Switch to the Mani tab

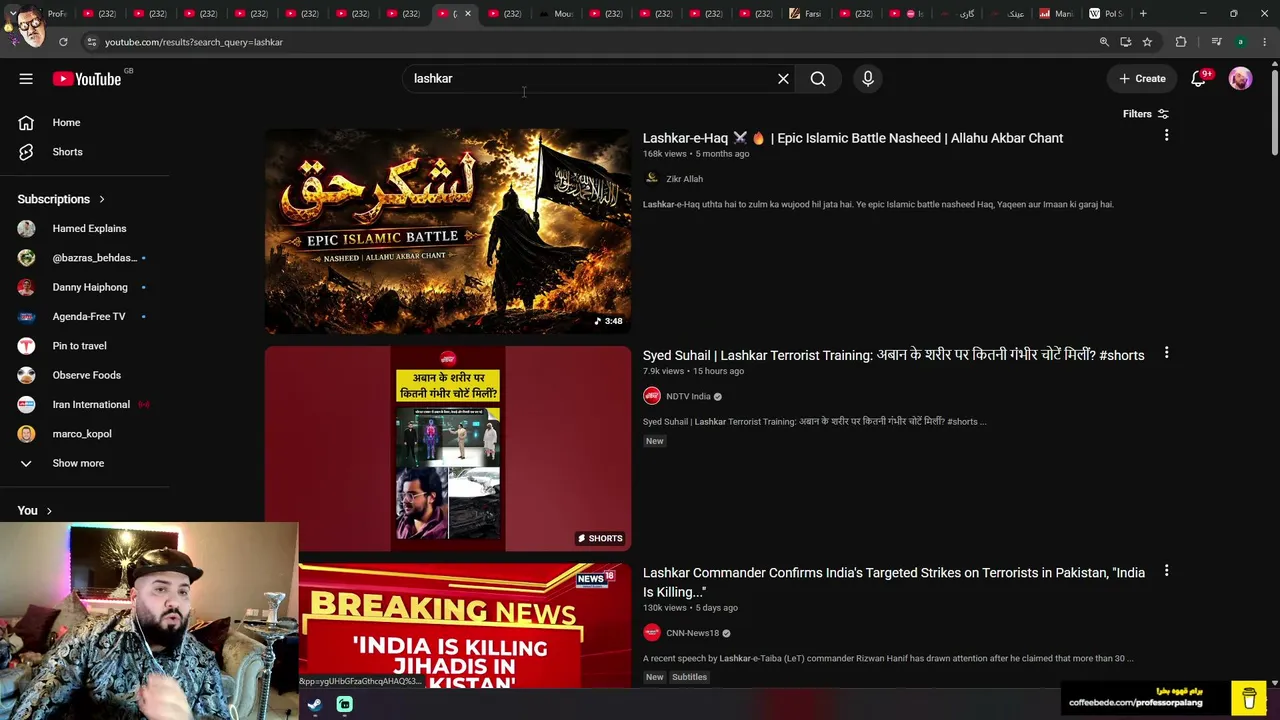1056,14
